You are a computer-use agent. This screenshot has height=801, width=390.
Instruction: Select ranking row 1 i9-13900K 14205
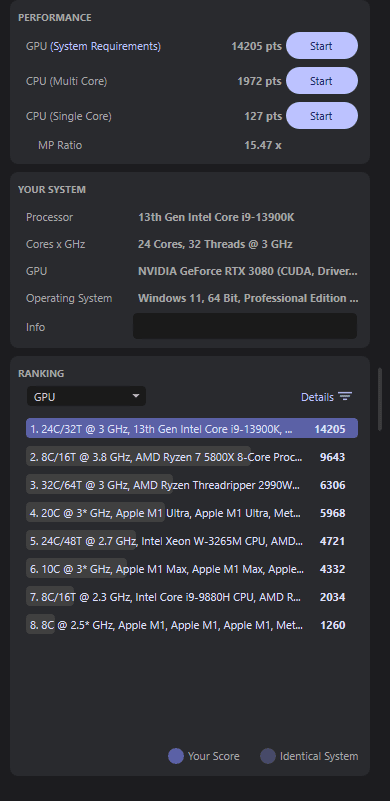tap(192, 429)
